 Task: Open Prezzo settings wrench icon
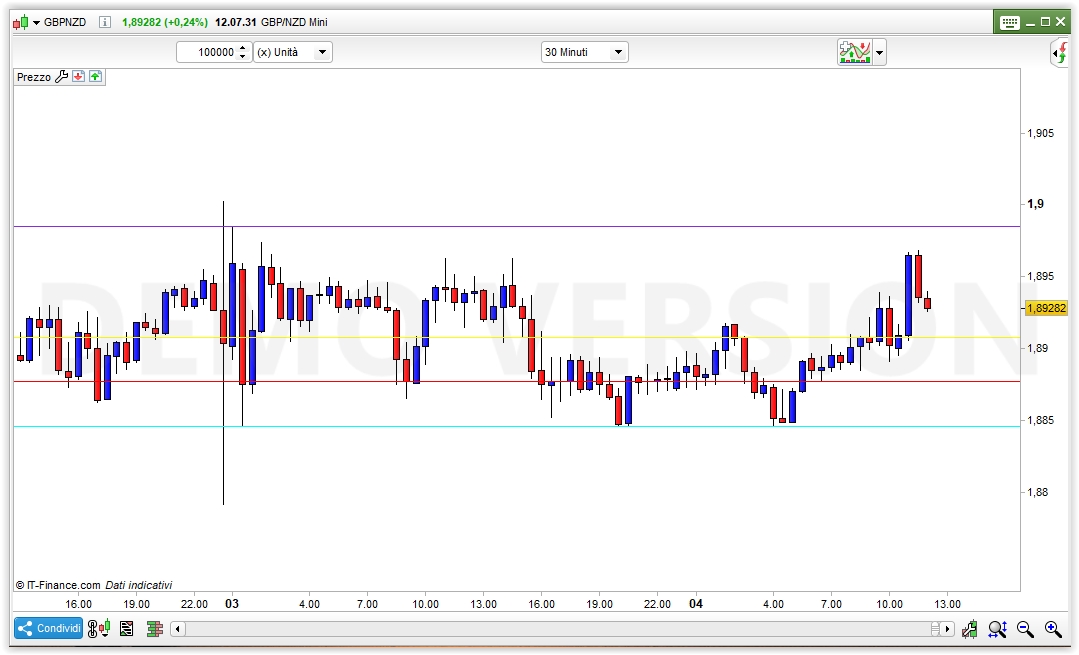(61, 76)
